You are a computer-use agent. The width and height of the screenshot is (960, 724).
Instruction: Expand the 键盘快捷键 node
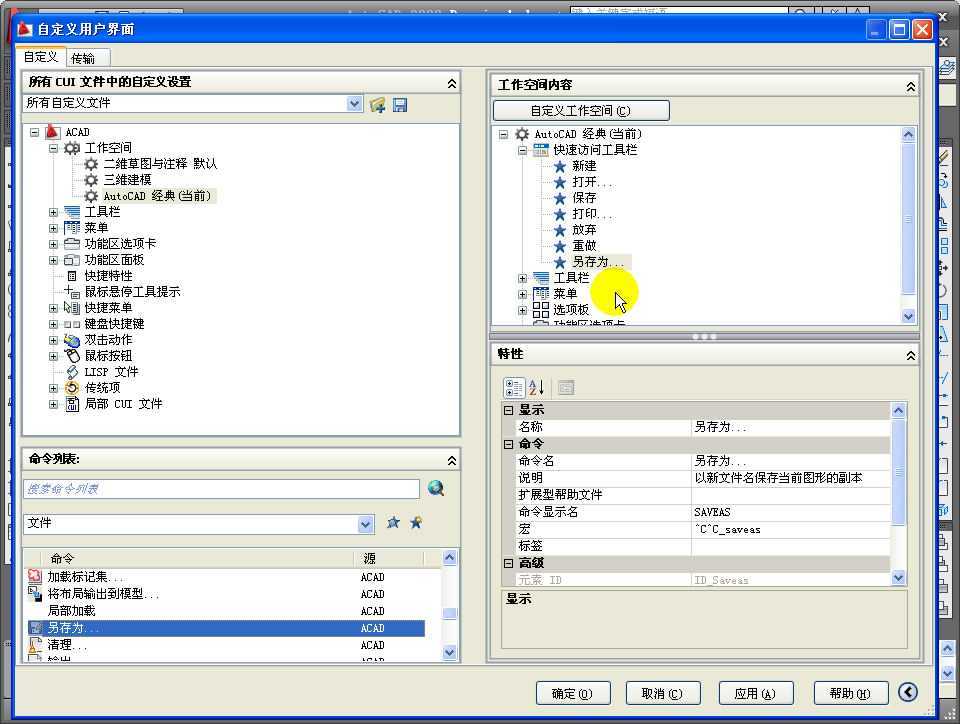53,324
